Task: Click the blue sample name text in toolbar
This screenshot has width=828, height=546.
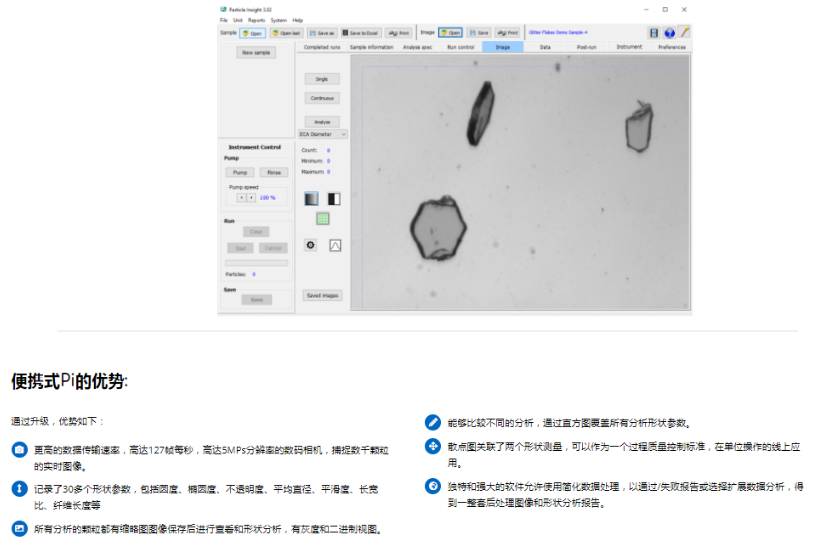Action: pyautogui.click(x=558, y=32)
